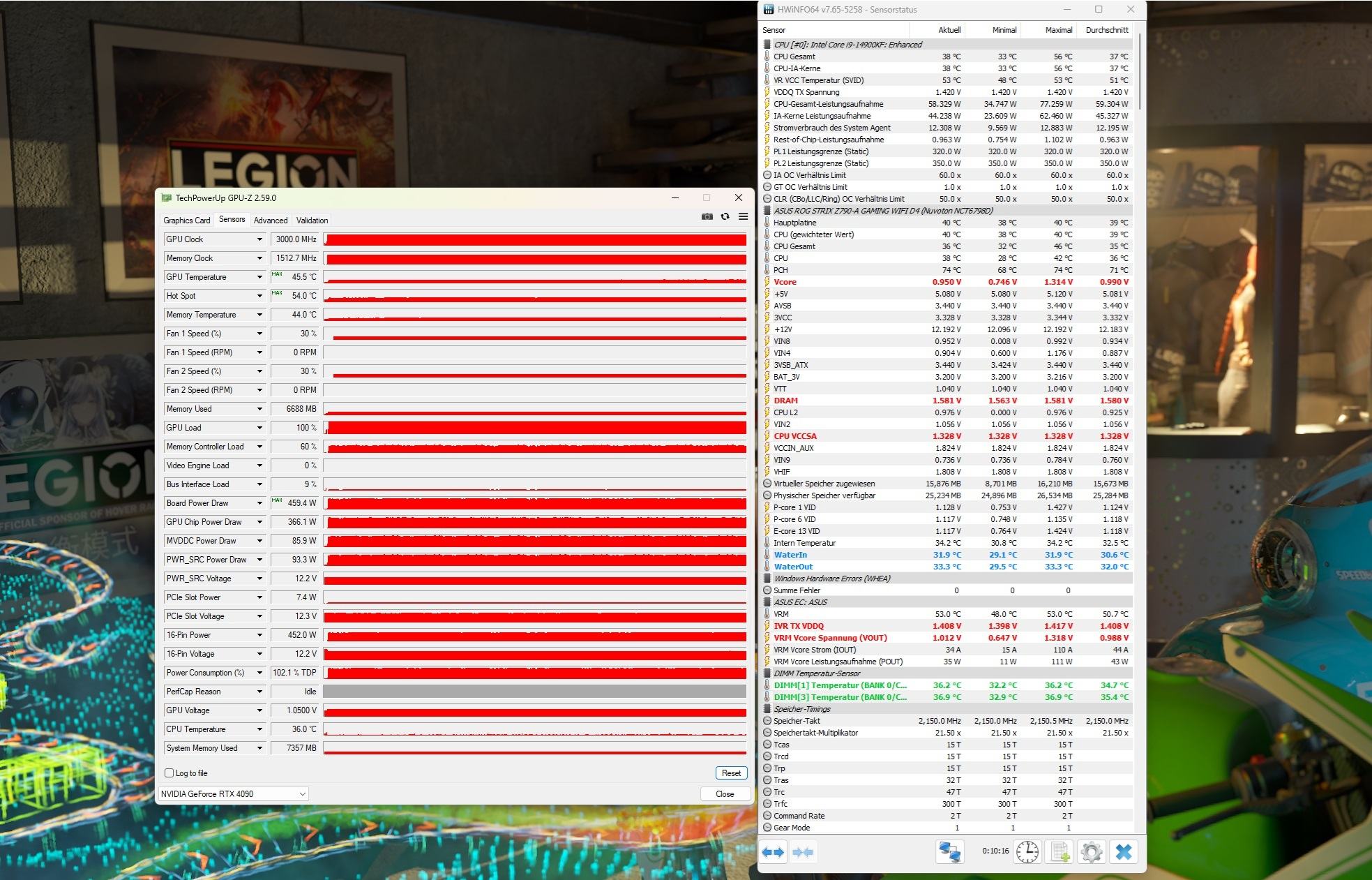Select the Speicher-Takt row
This screenshot has height=880, width=1372.
pos(947,721)
